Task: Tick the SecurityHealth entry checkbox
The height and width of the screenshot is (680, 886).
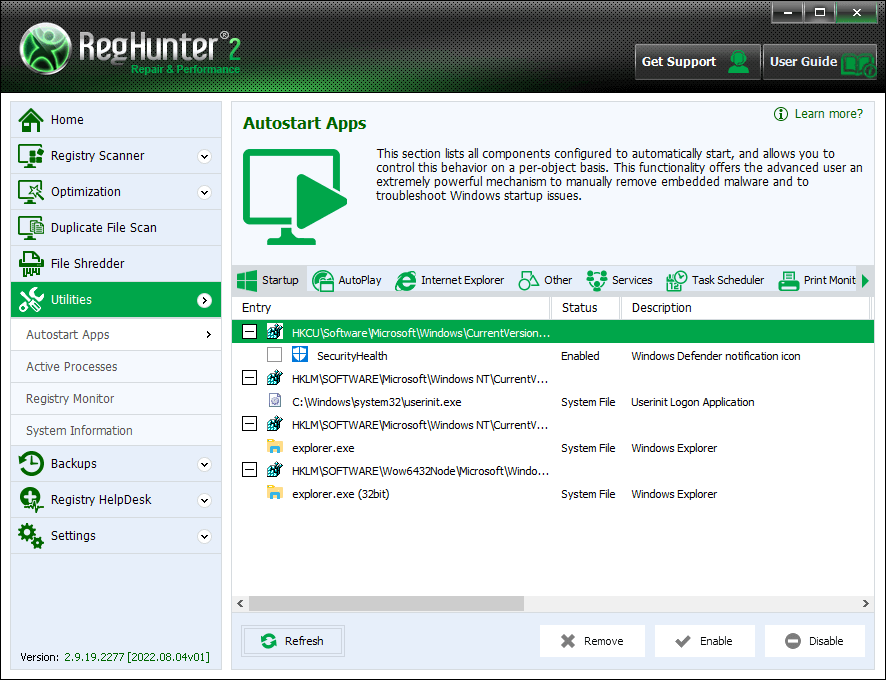Action: point(274,355)
